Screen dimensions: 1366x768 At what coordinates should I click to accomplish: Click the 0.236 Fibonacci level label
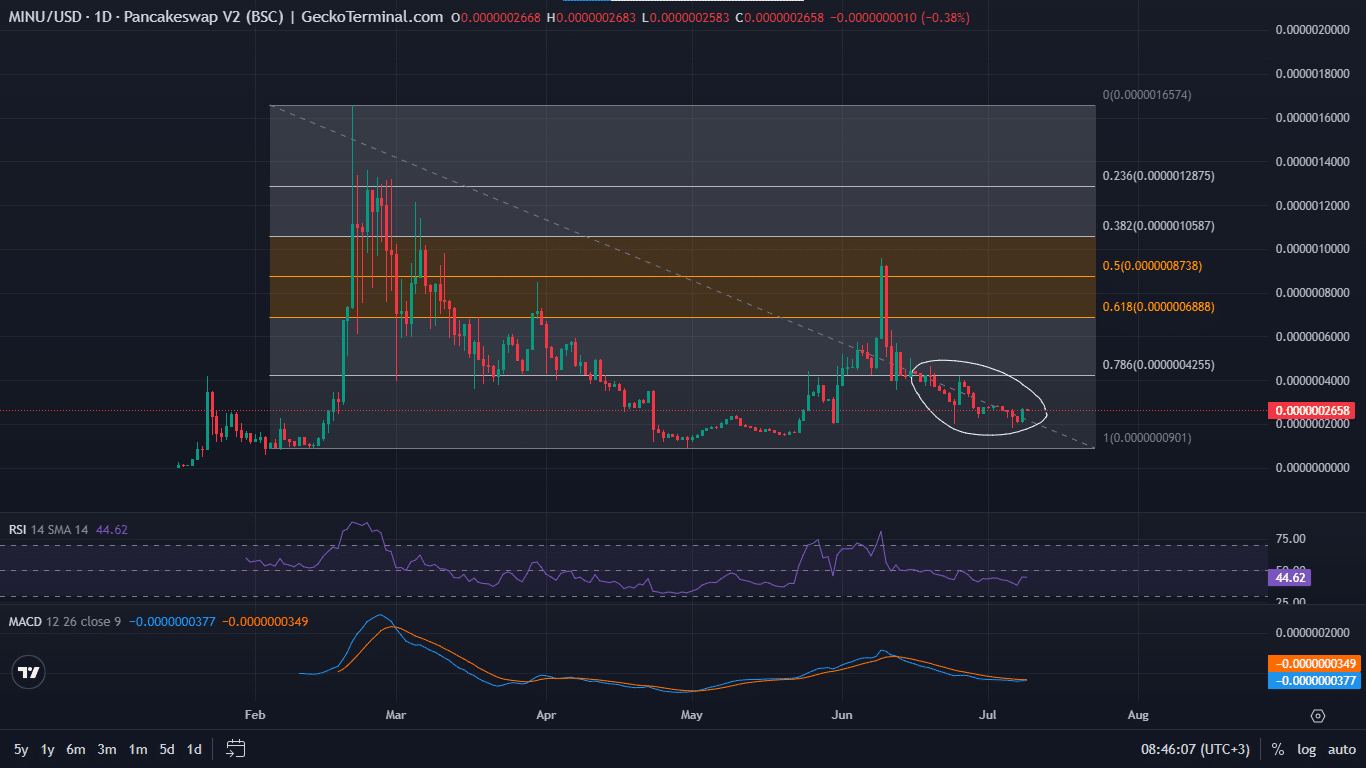pyautogui.click(x=1159, y=176)
